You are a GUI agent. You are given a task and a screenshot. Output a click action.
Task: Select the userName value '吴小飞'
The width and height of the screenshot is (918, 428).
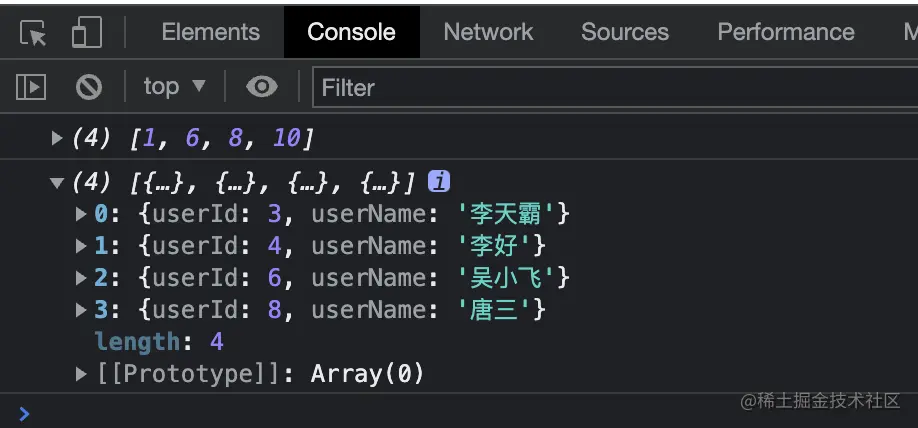click(x=506, y=278)
